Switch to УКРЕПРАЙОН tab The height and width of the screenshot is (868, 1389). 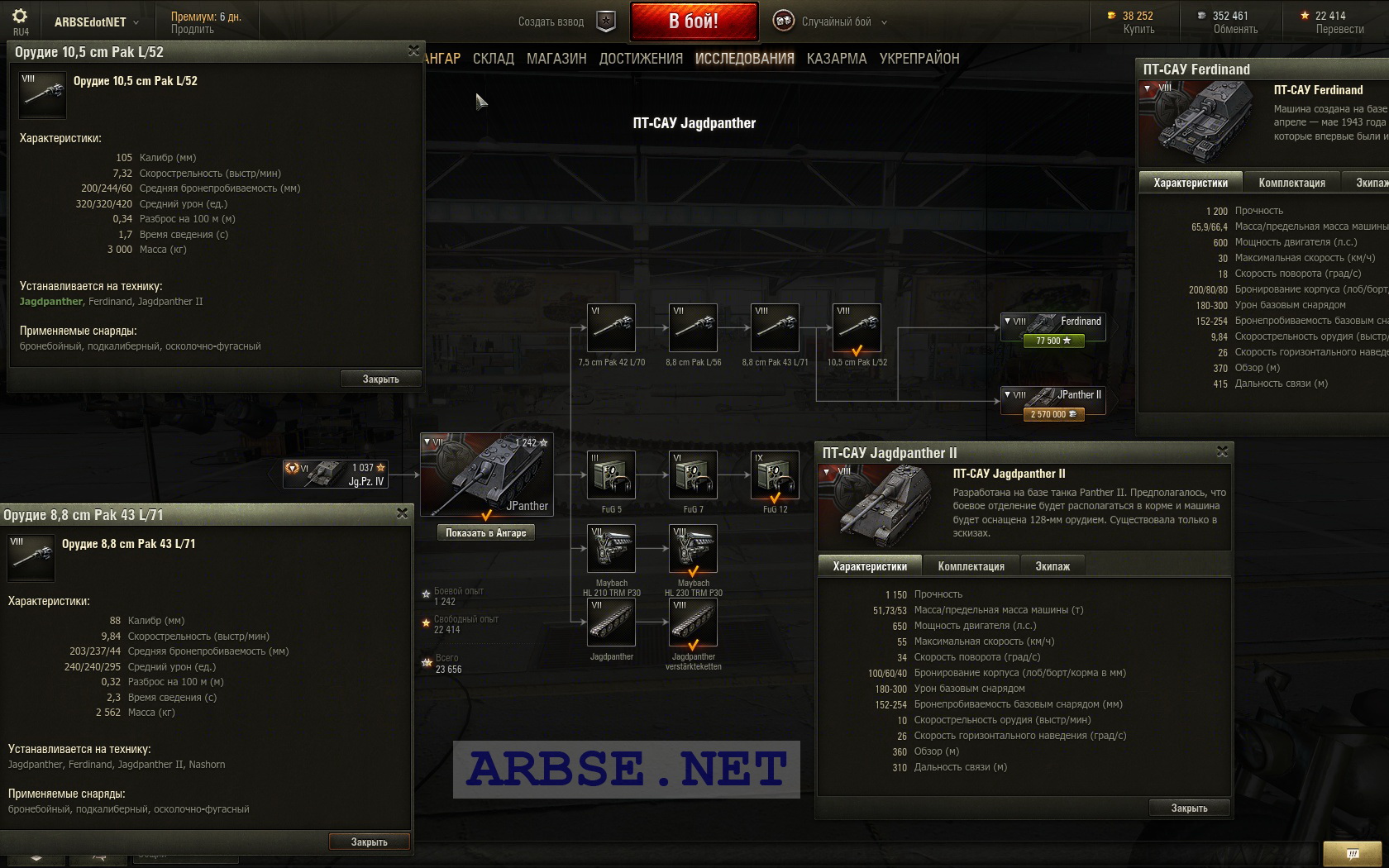coord(919,59)
